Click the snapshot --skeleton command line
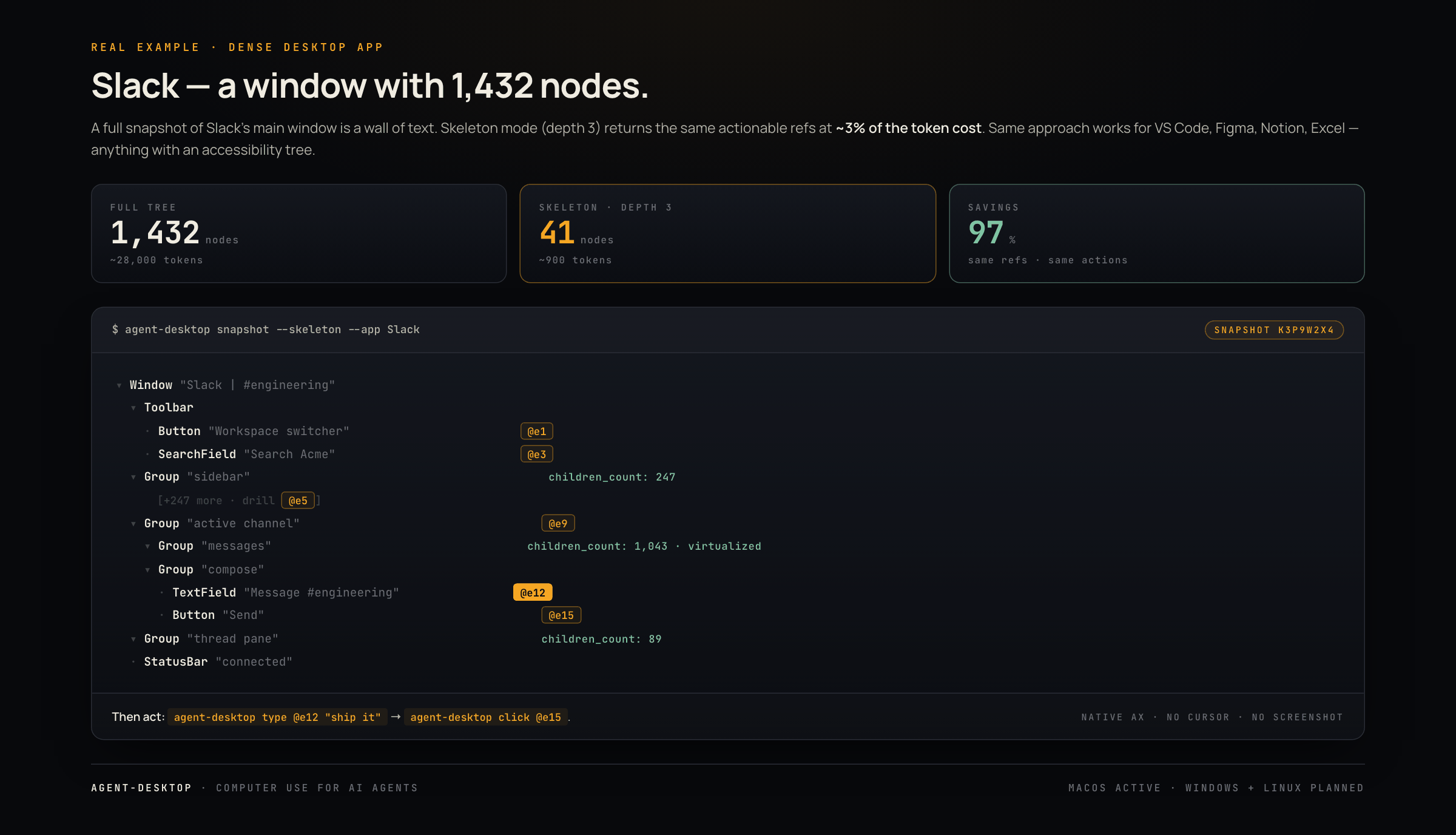This screenshot has height=835, width=1456. [266, 330]
